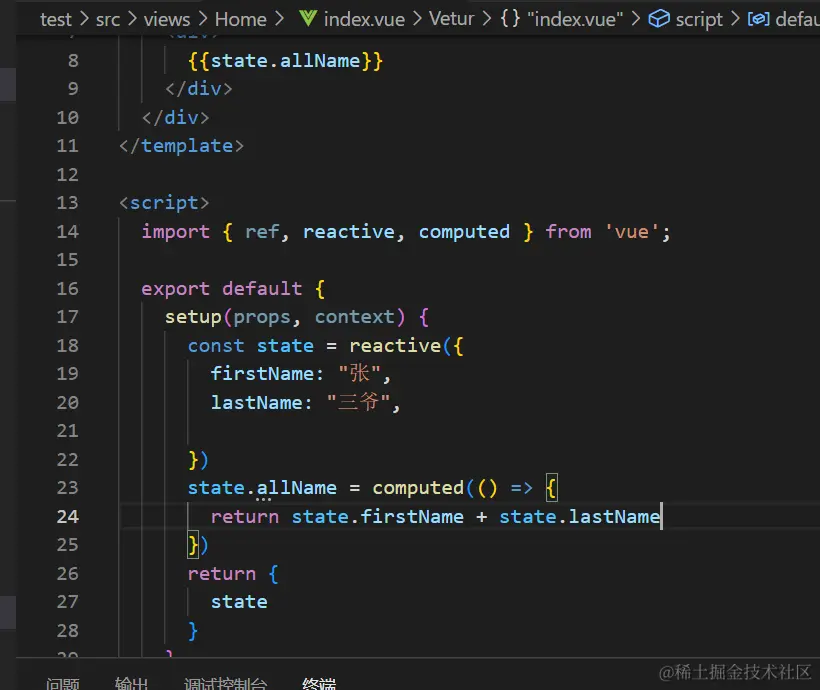The image size is (820, 690).
Task: Click the "三爷" string value
Action: coord(358,402)
